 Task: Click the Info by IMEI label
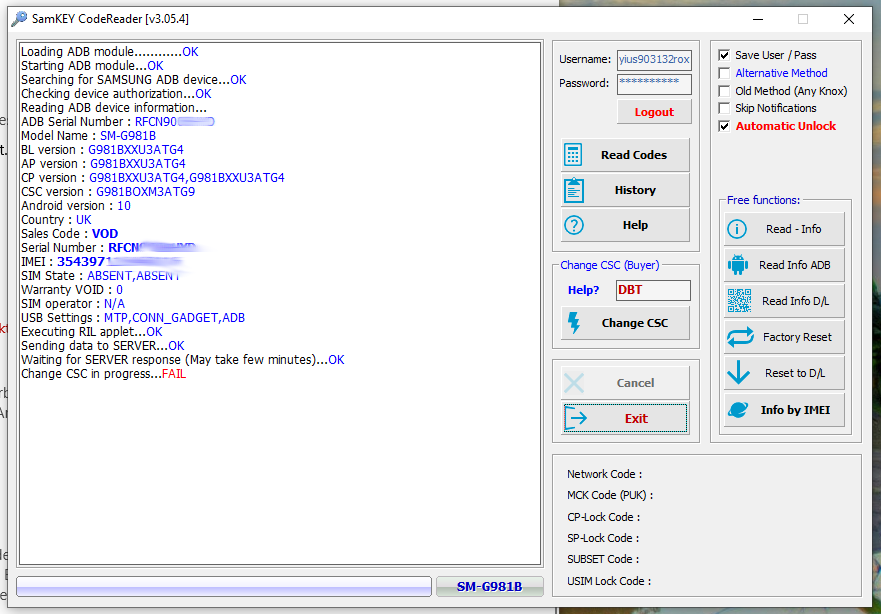pyautogui.click(x=795, y=410)
